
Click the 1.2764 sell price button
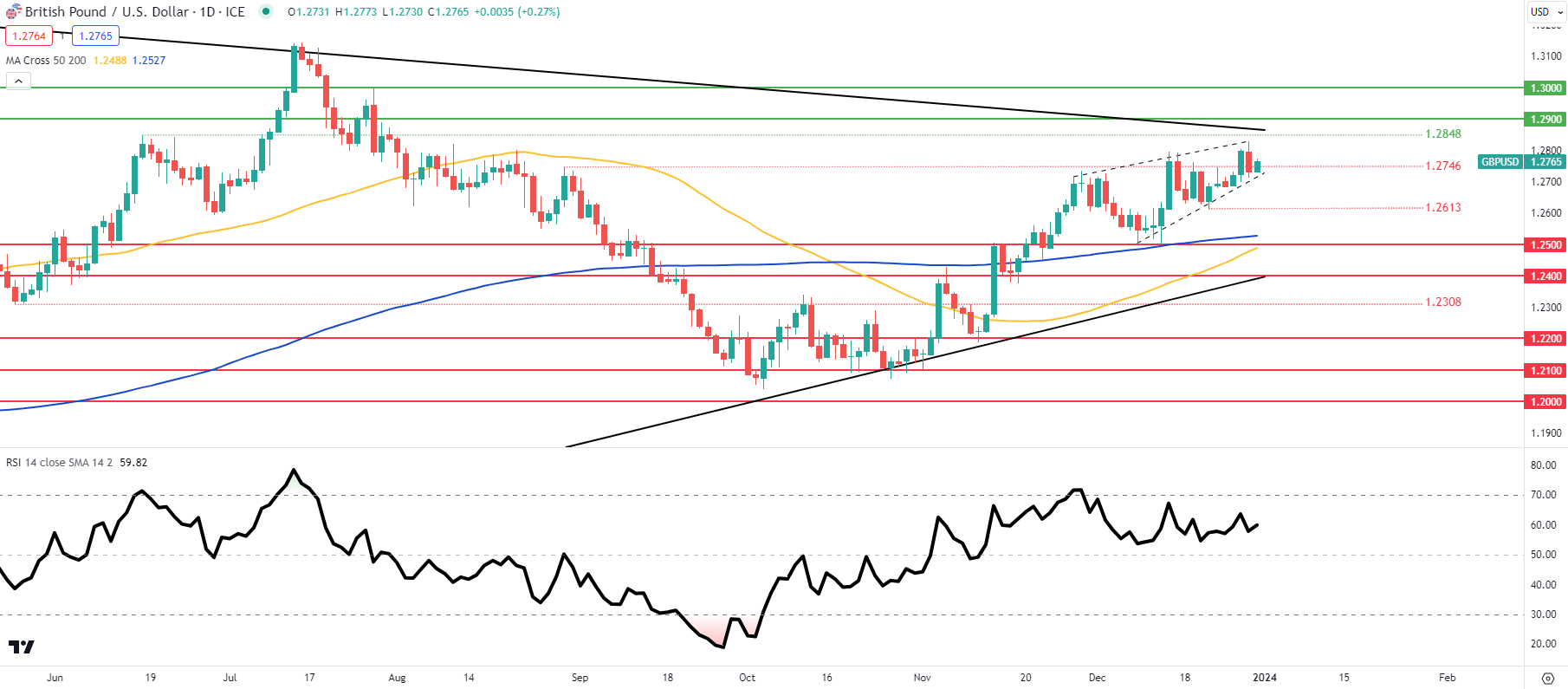tap(29, 36)
